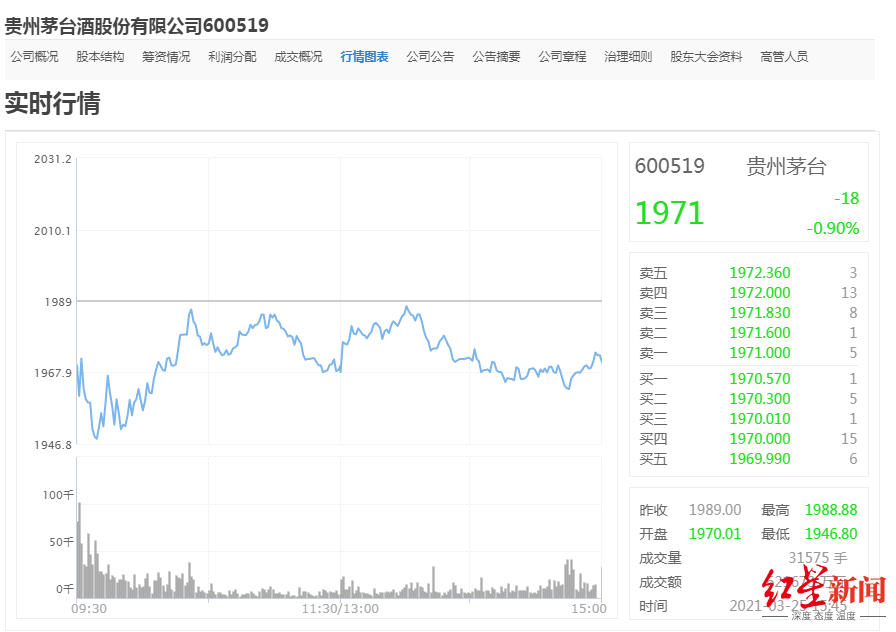896x632 pixels.
Task: Click the 买四 price 1970.000
Action: click(x=760, y=439)
